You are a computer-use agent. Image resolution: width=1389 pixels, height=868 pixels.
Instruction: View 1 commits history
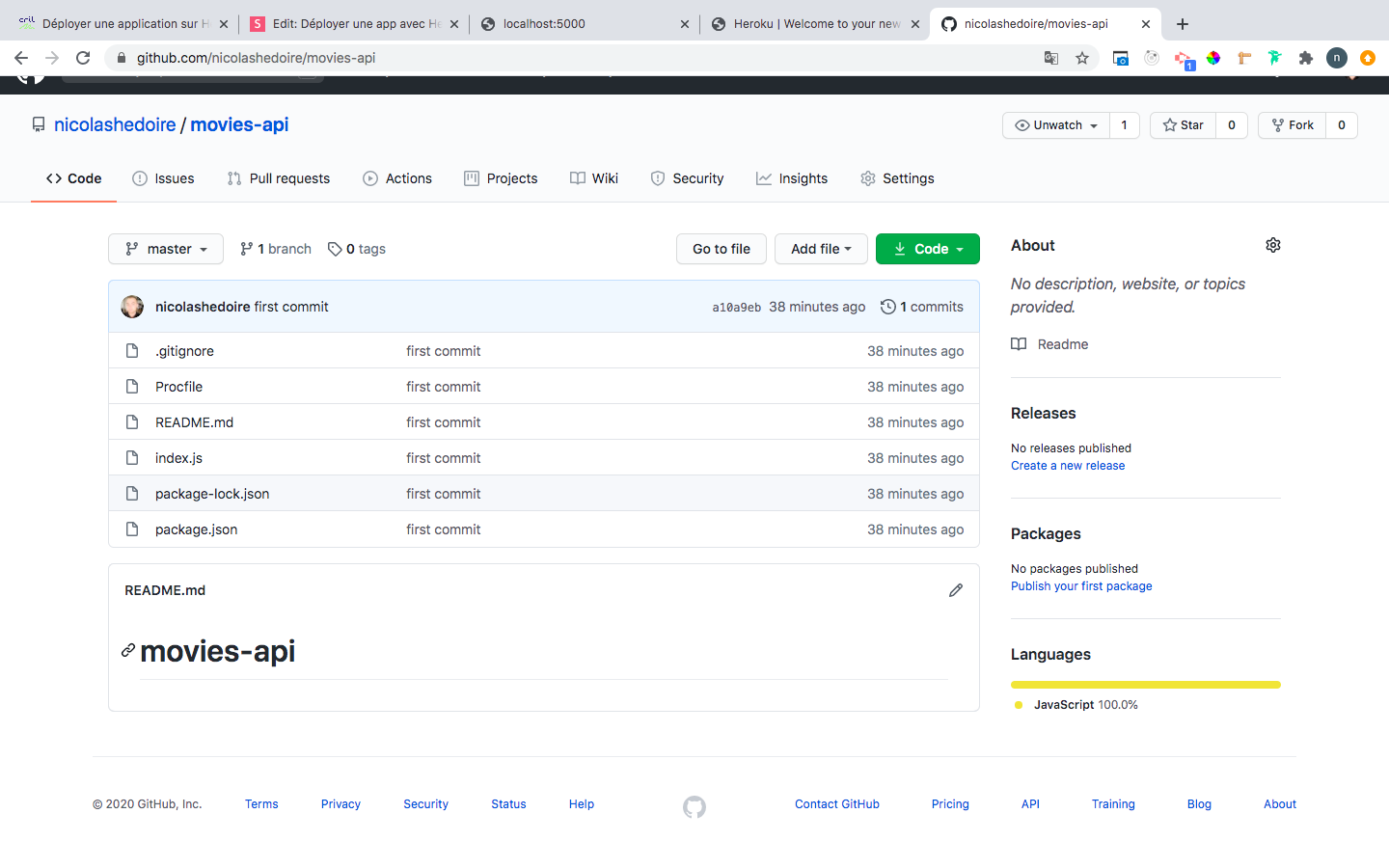coord(922,307)
